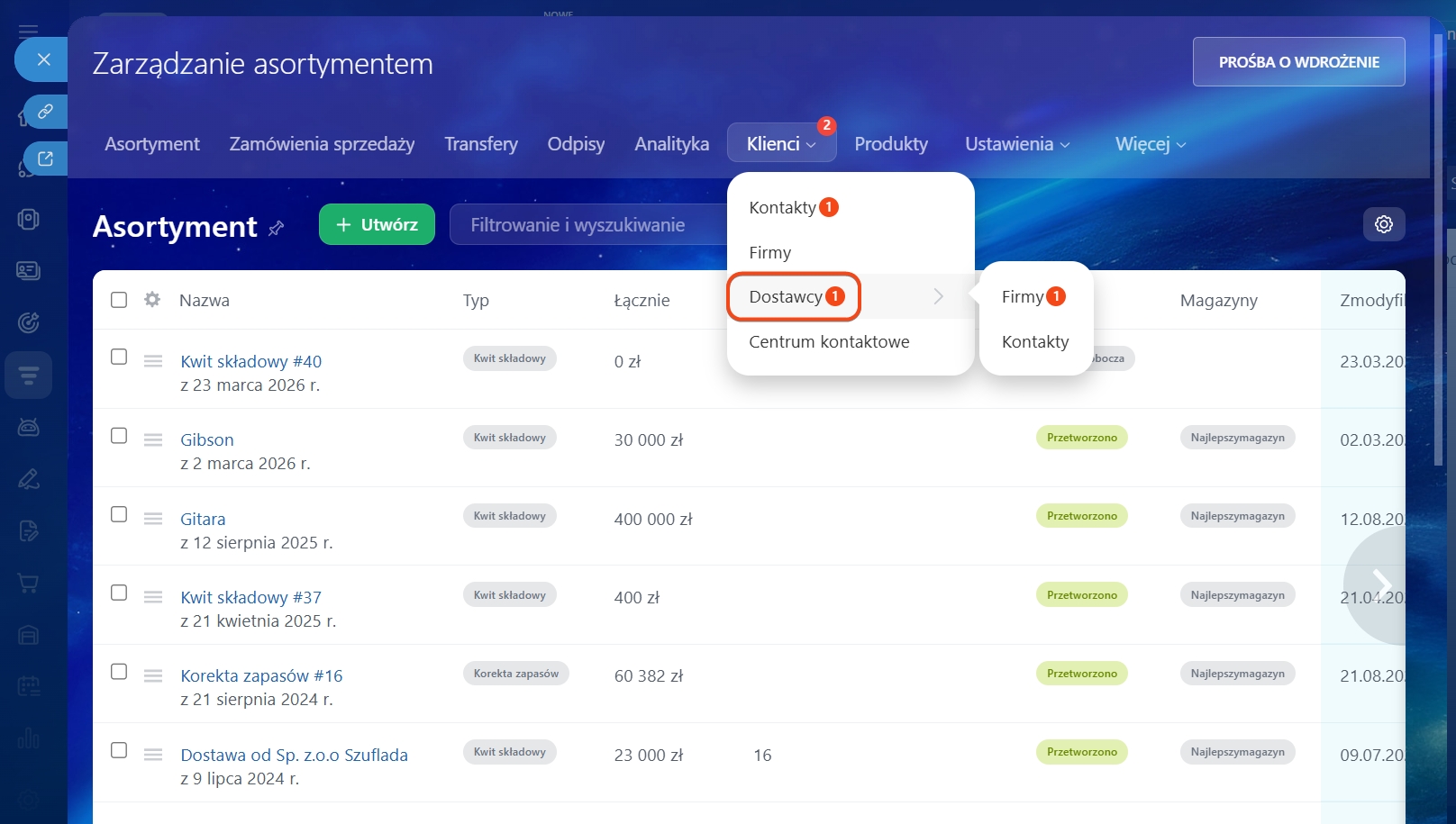Open the pen signature icon in the sidebar

tap(29, 478)
